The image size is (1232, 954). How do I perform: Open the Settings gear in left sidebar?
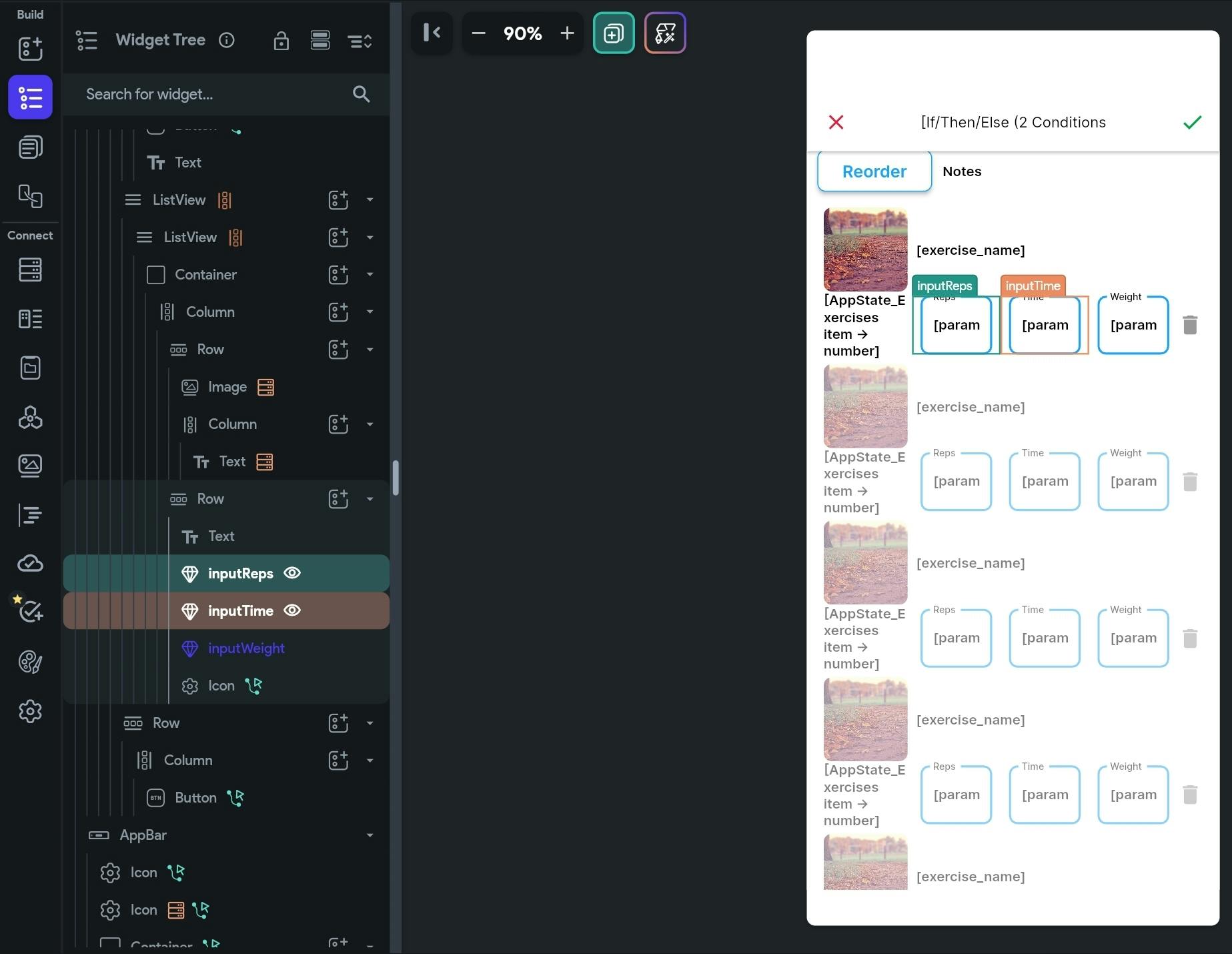[x=30, y=711]
